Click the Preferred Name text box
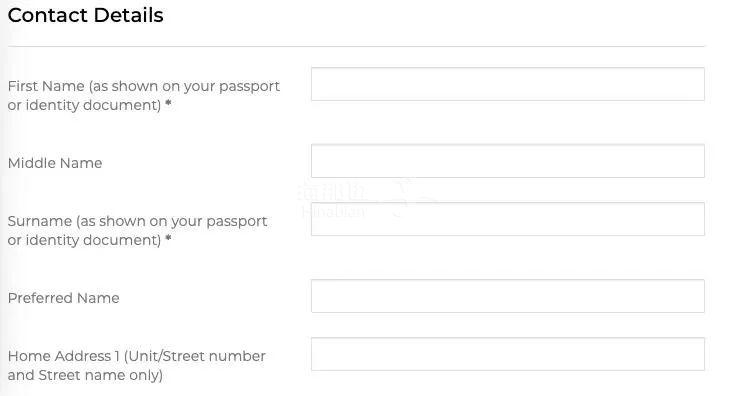 coord(508,296)
